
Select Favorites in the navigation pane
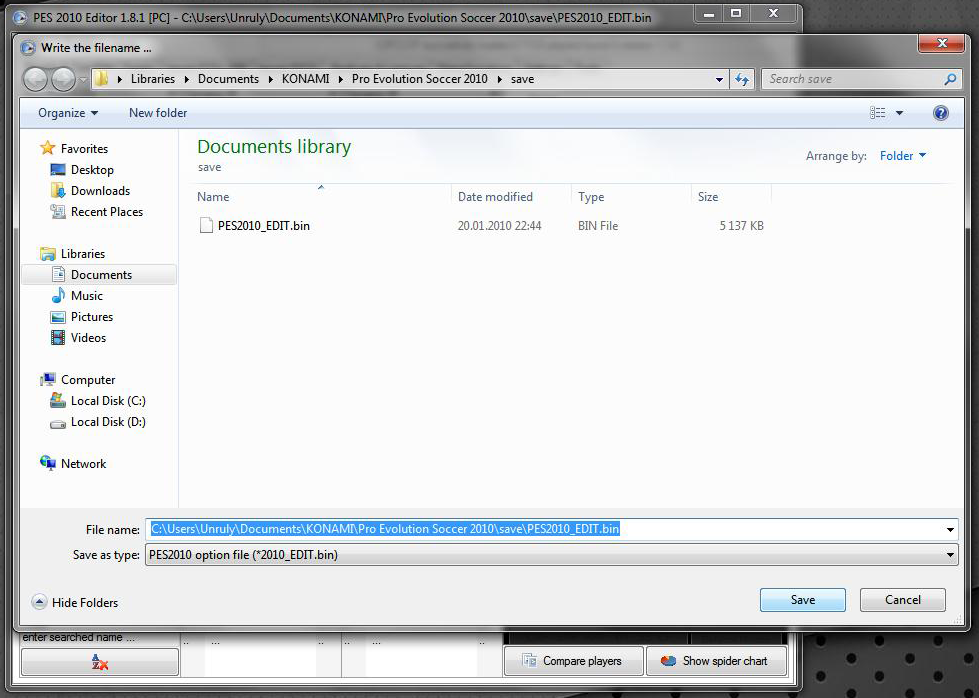(84, 149)
